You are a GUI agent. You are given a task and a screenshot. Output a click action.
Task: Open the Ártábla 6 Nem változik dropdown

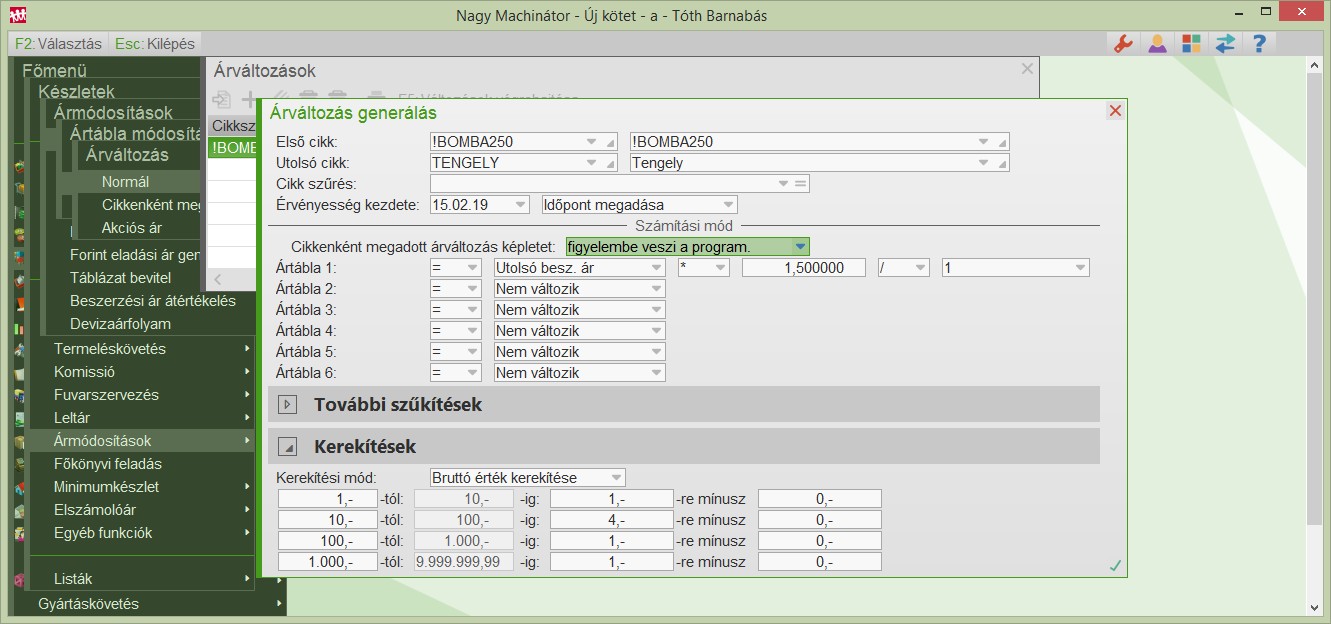(x=656, y=373)
